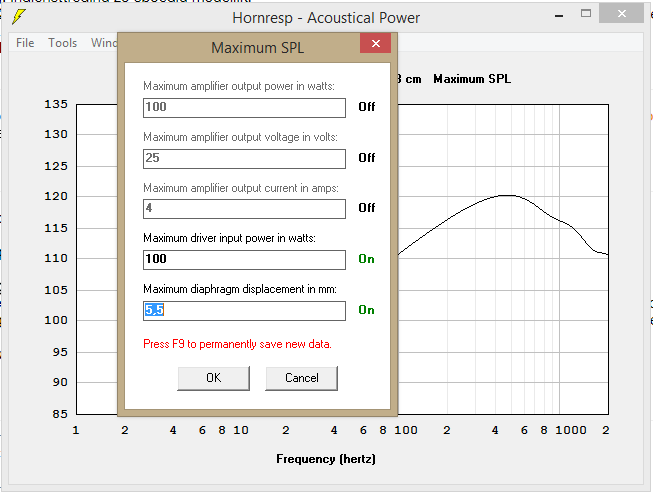
Task: Toggle amplifier output voltage Off label
Action: [x=367, y=158]
